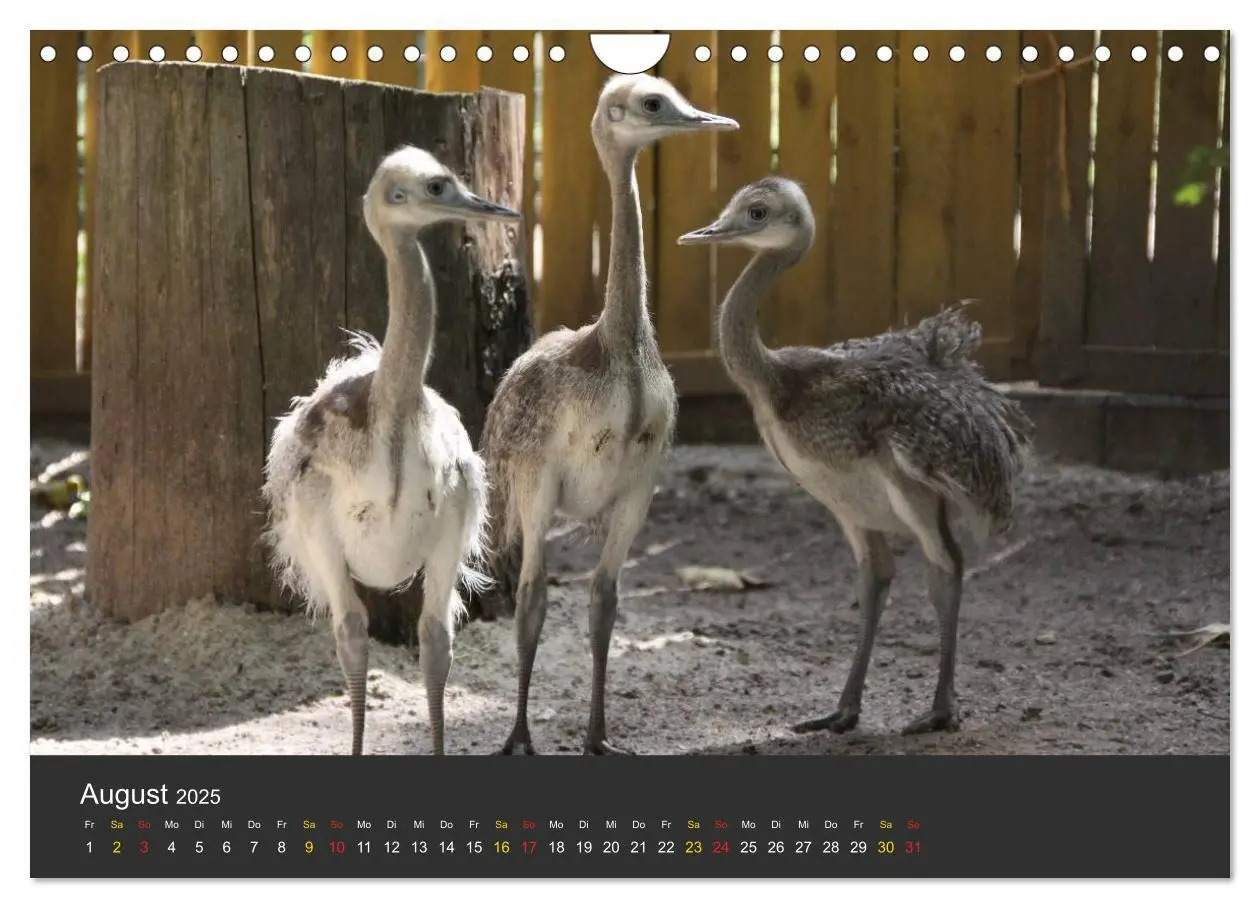Select date 11 in the calendar strip

(364, 847)
